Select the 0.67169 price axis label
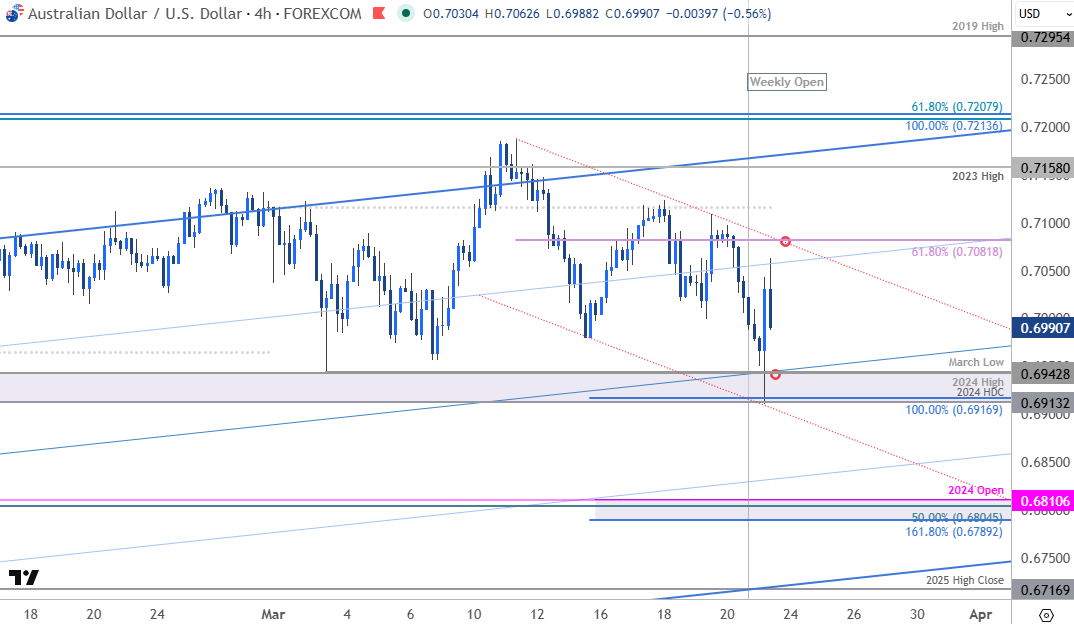This screenshot has width=1074, height=624. coord(1045,589)
